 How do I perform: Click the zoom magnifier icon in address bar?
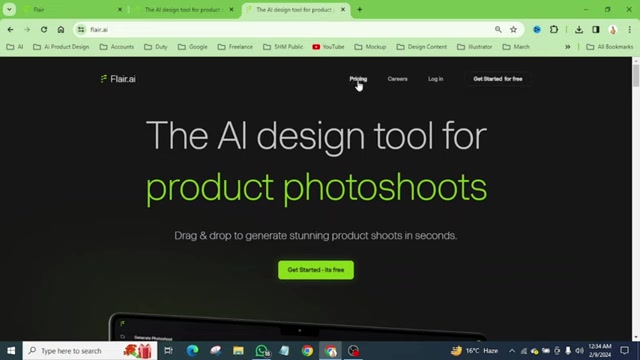498,29
